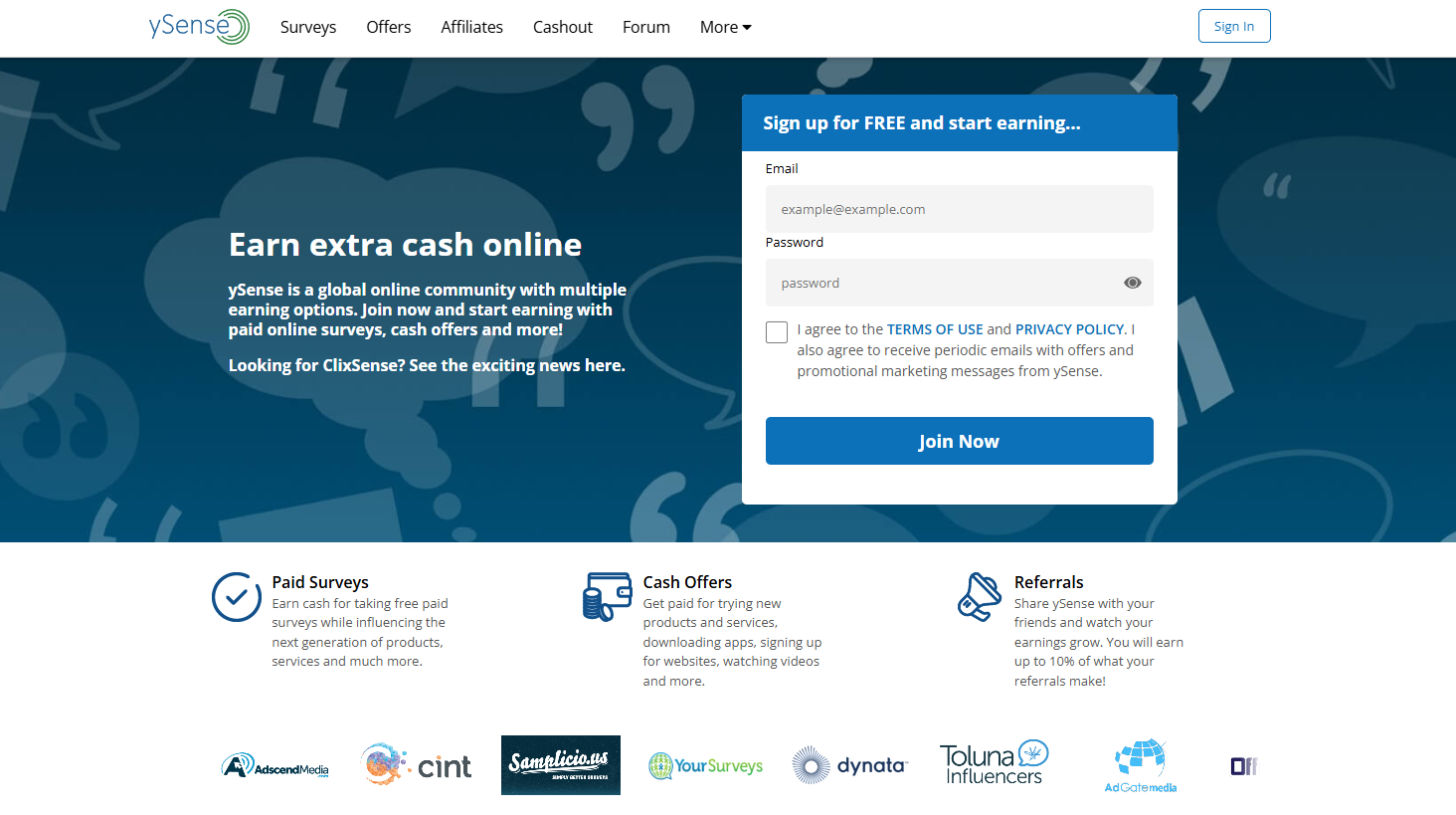Viewport: 1456px width, 815px height.
Task: Click the Sign In button
Action: [x=1233, y=27]
